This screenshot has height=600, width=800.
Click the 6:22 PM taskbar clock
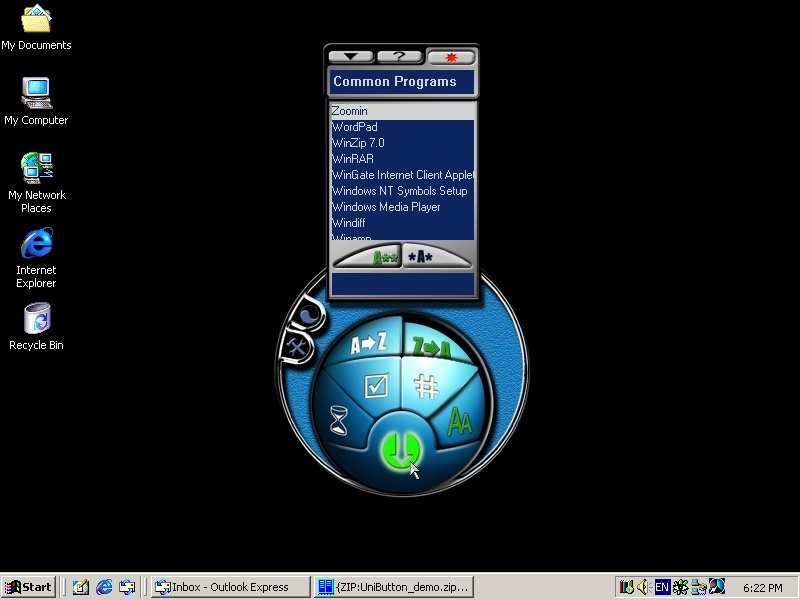point(763,588)
